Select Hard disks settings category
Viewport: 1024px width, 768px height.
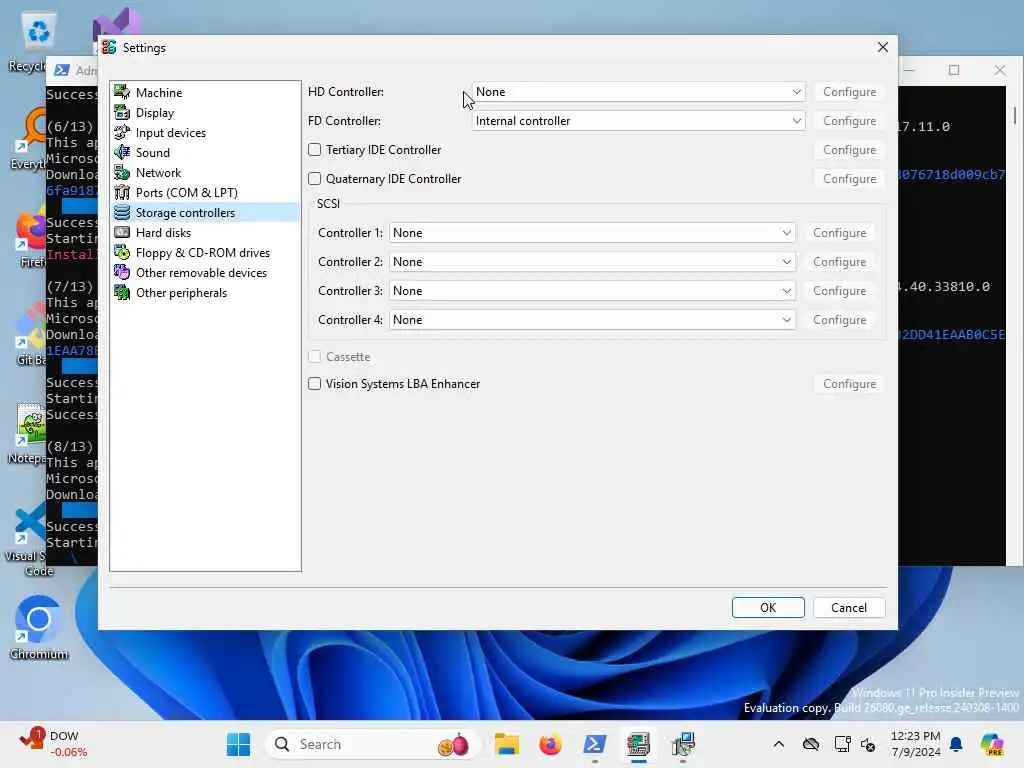(x=163, y=232)
